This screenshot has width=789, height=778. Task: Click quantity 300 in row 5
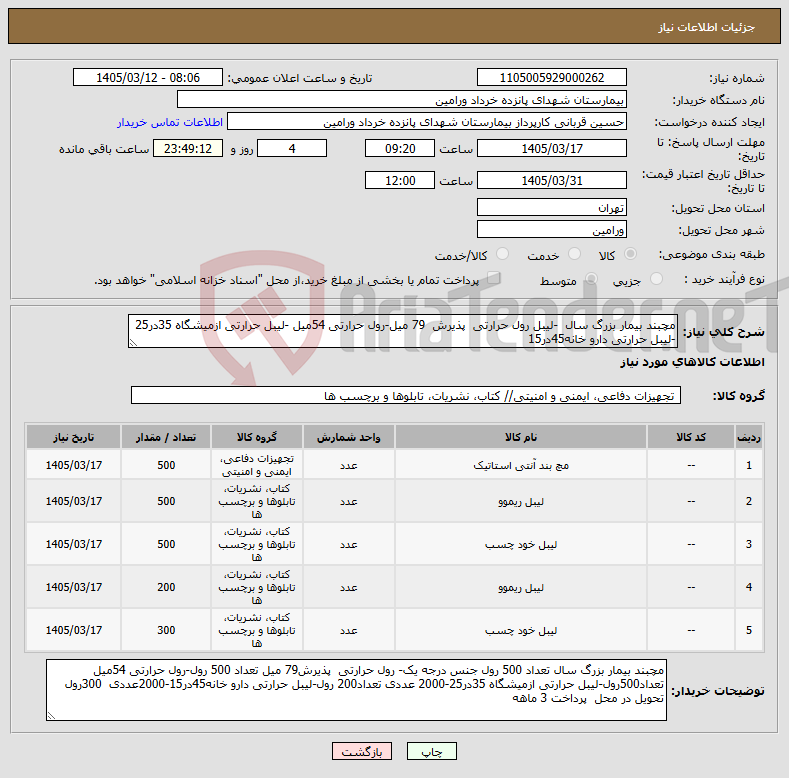(166, 631)
